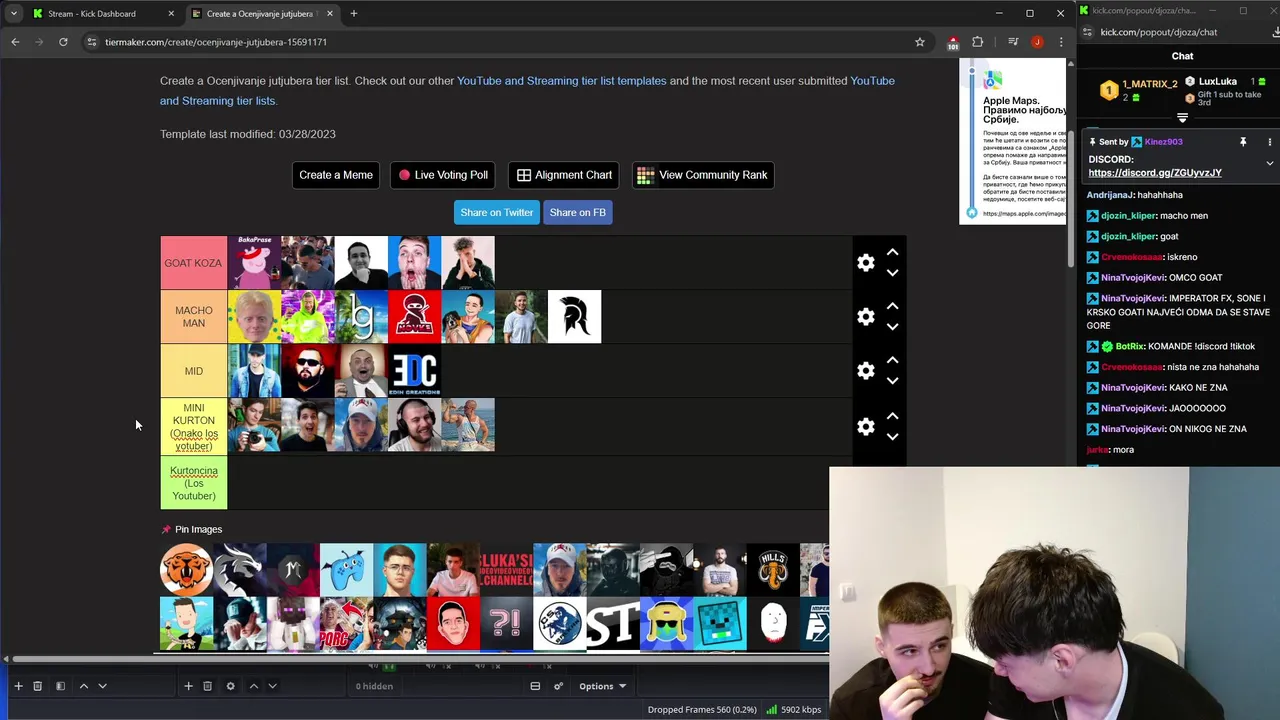Image resolution: width=1280 pixels, height=720 pixels.
Task: Open advanced audio properties gears icon
Action: pos(558,686)
